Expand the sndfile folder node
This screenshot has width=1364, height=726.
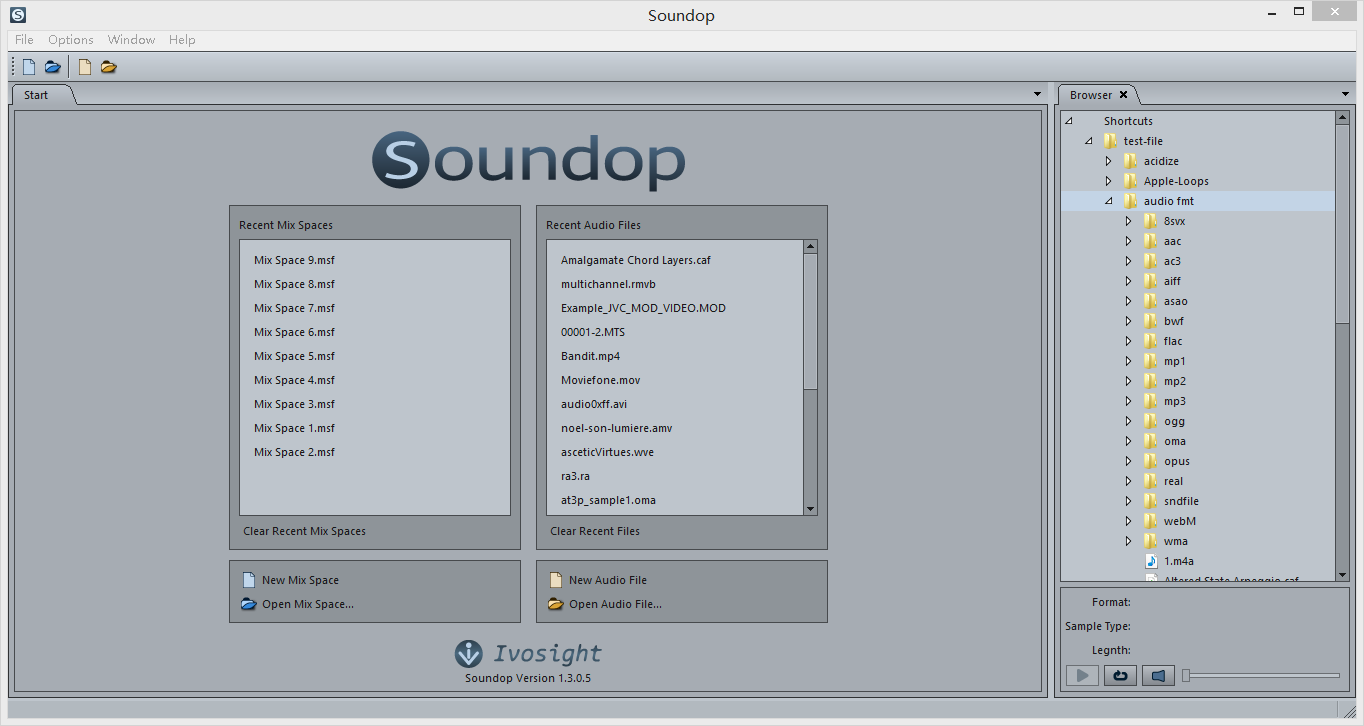(1129, 501)
